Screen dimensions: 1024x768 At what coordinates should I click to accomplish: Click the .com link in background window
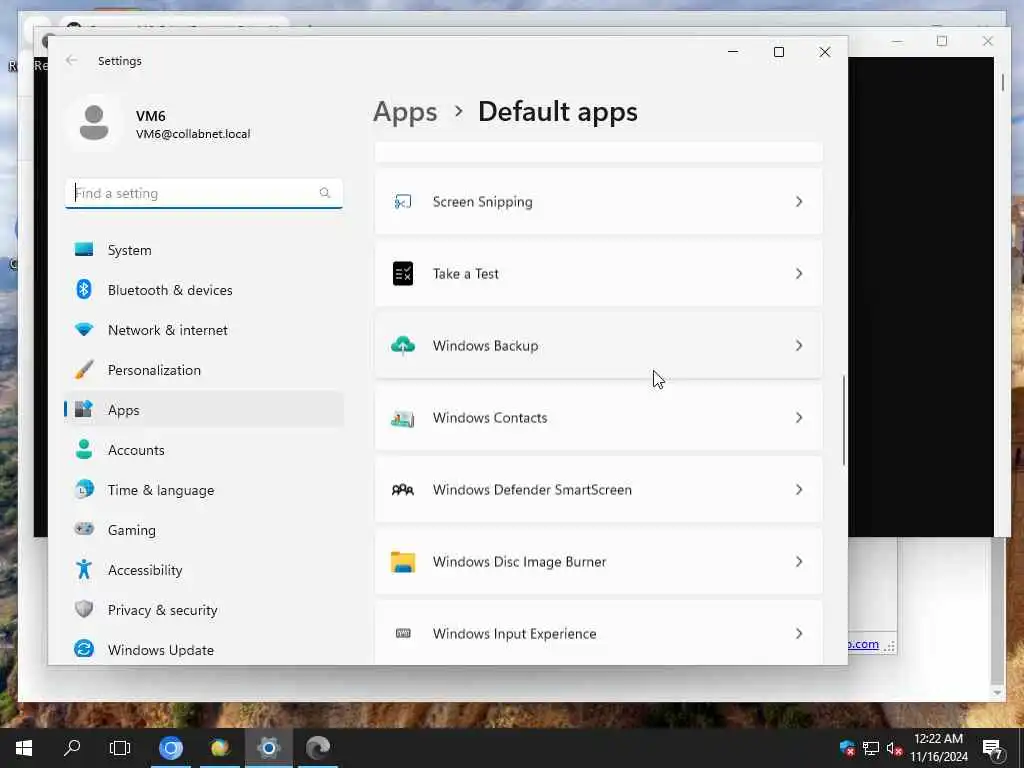coord(863,644)
